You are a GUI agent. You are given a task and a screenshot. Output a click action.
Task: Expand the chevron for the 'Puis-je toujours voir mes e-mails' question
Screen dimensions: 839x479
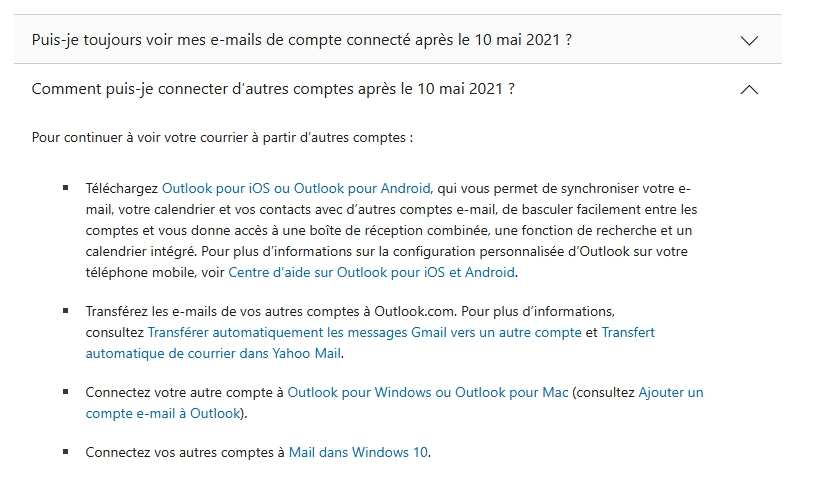click(x=749, y=41)
